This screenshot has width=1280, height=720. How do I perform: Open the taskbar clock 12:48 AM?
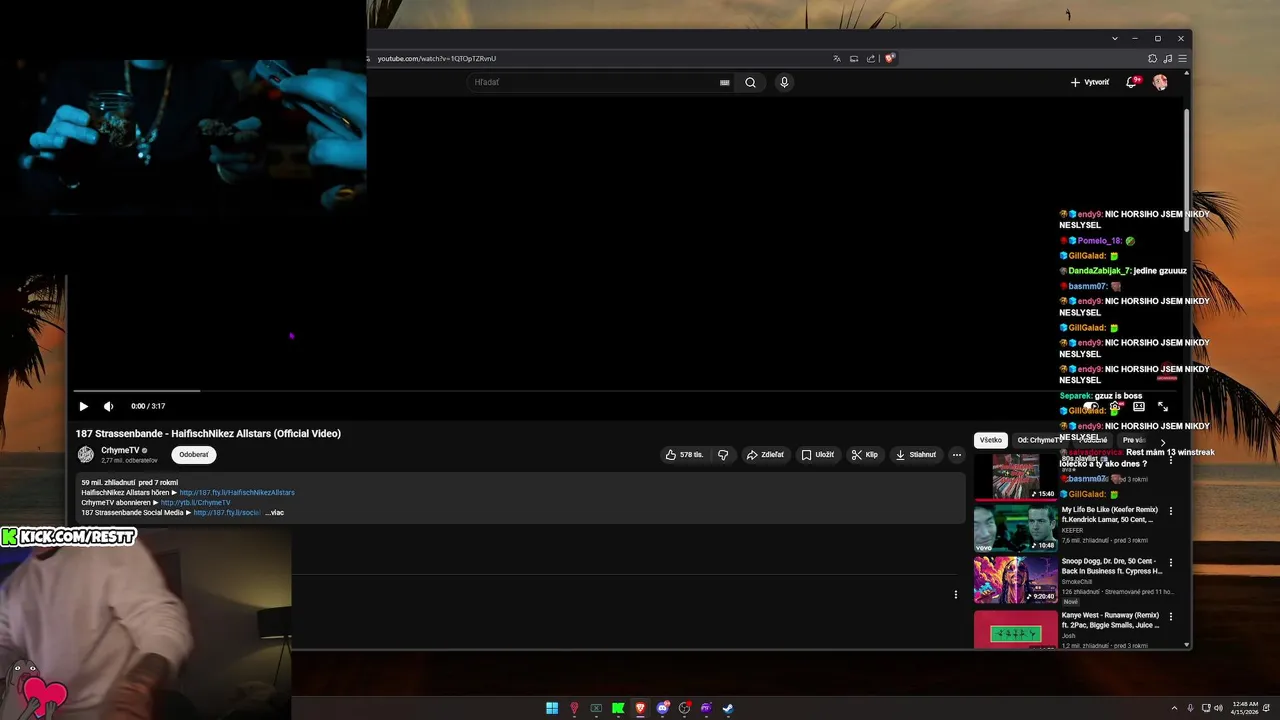tap(1246, 708)
